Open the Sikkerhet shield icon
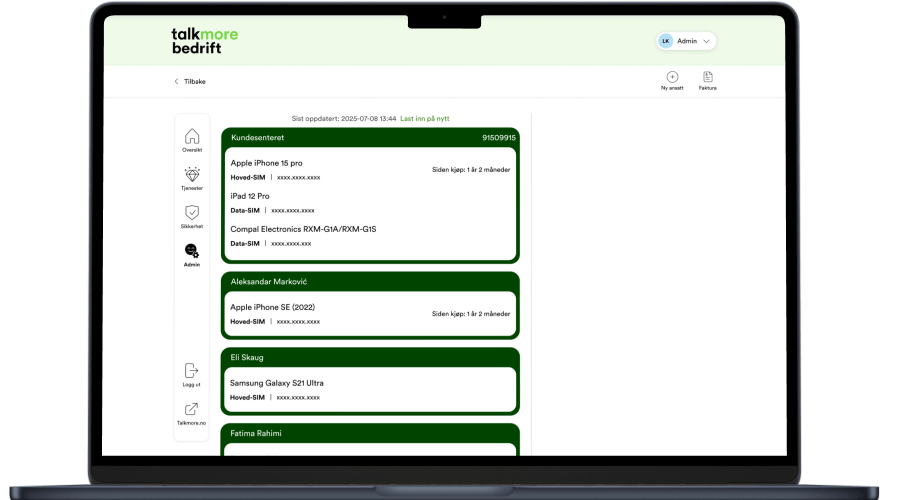The height and width of the screenshot is (500, 900). coord(192,212)
